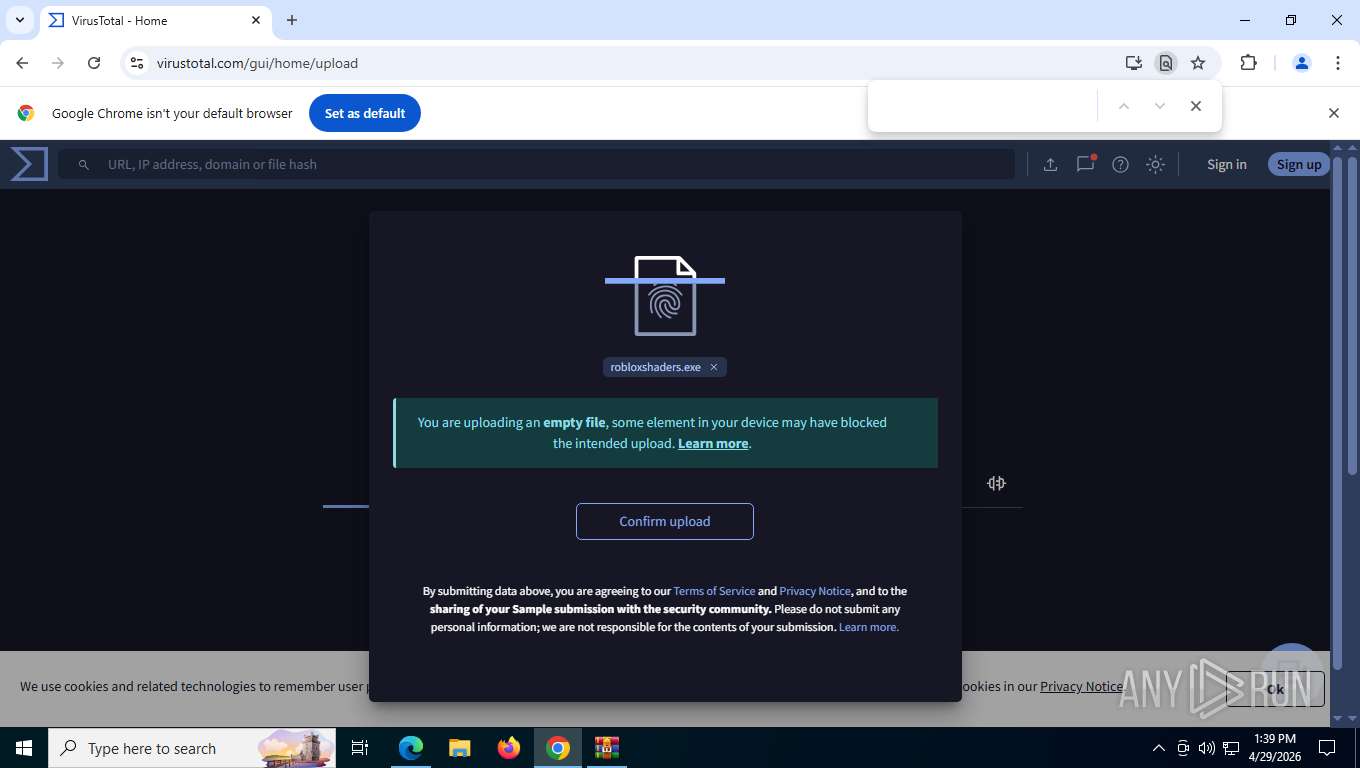Remove robloxshaders.exe file chip
Image resolution: width=1360 pixels, height=768 pixels.
click(714, 367)
